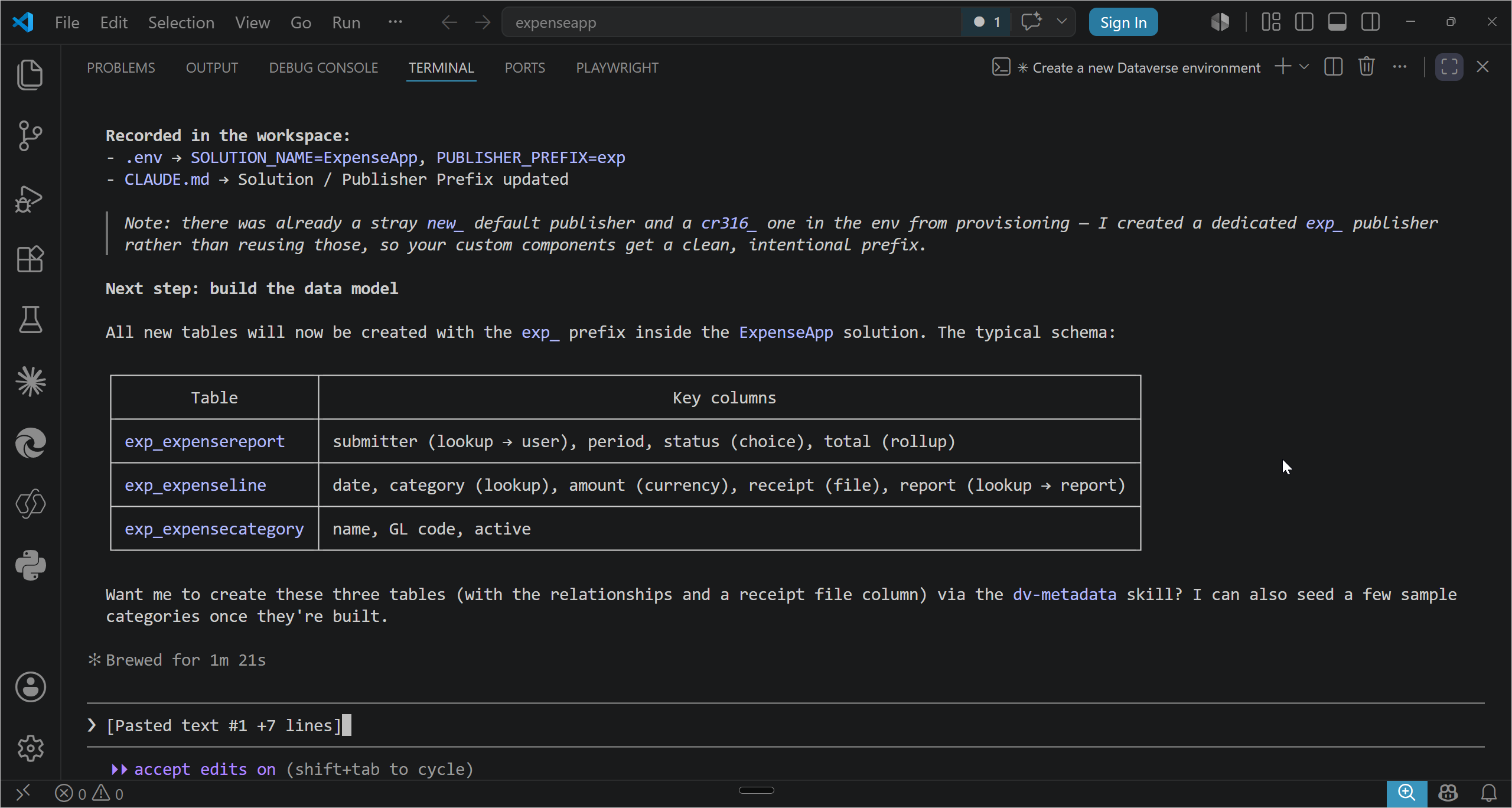Switch to the OUTPUT tab
The width and height of the screenshot is (1512, 808).
click(x=212, y=68)
